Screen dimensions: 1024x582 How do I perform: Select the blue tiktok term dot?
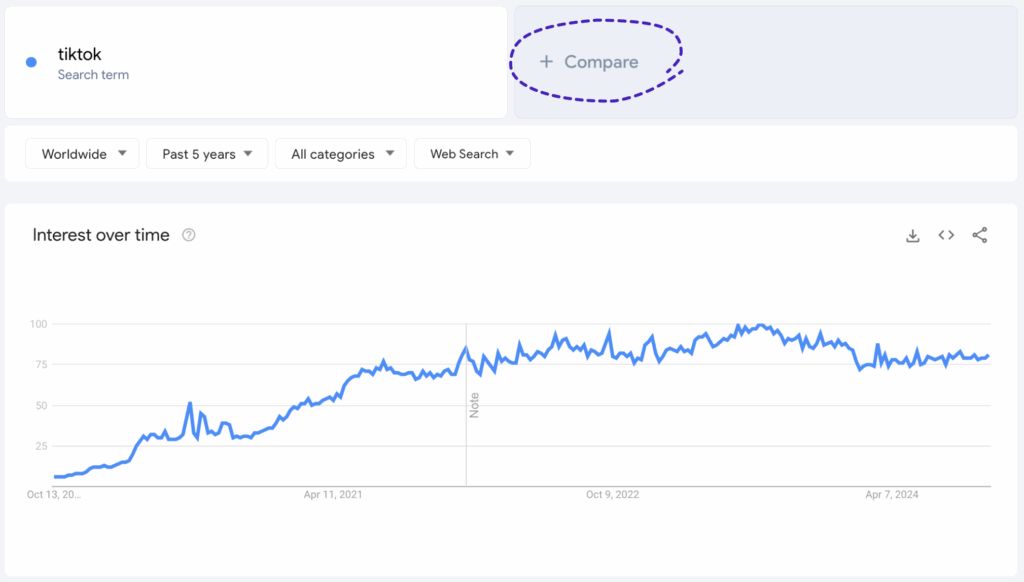[31, 62]
